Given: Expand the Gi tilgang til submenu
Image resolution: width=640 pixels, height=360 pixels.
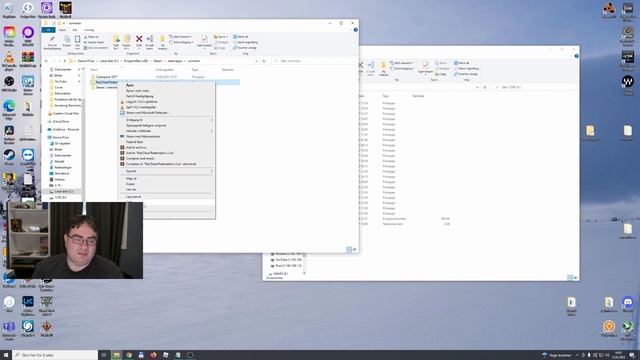Looking at the screenshot, I should (x=167, y=120).
